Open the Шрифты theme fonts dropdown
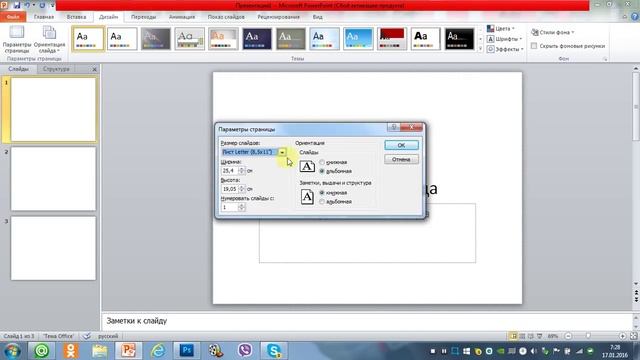 coord(504,39)
